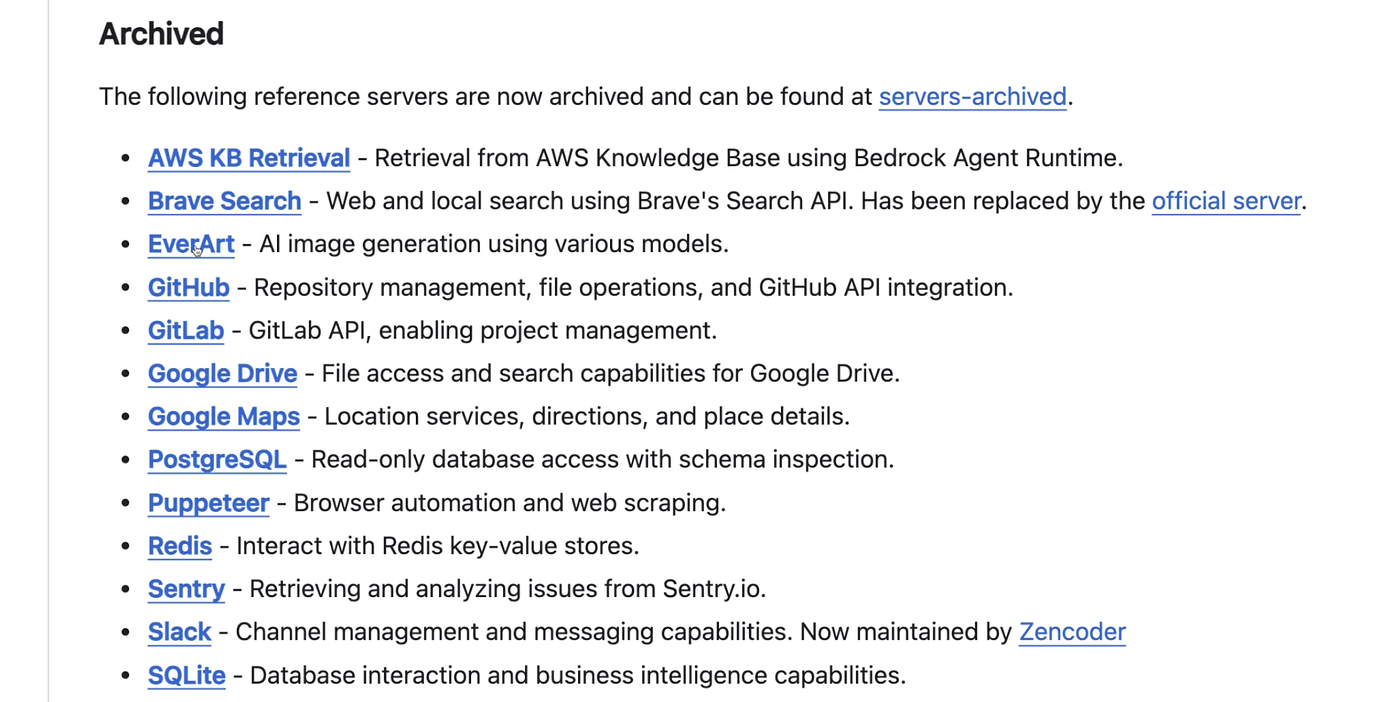Viewport: 1400px width, 702px height.
Task: Click the Puppeteer description about browser automation
Action: 509,503
